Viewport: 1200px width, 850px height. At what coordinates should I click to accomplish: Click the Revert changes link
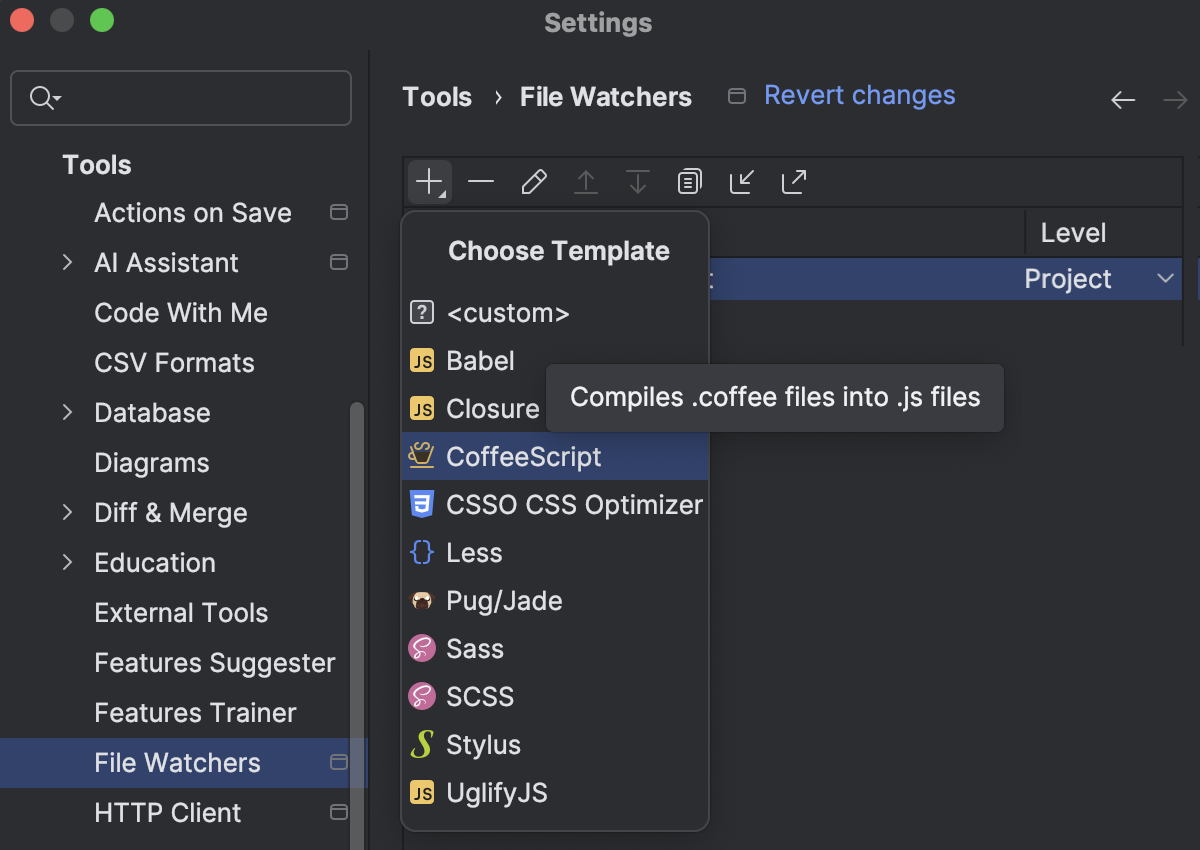point(859,95)
